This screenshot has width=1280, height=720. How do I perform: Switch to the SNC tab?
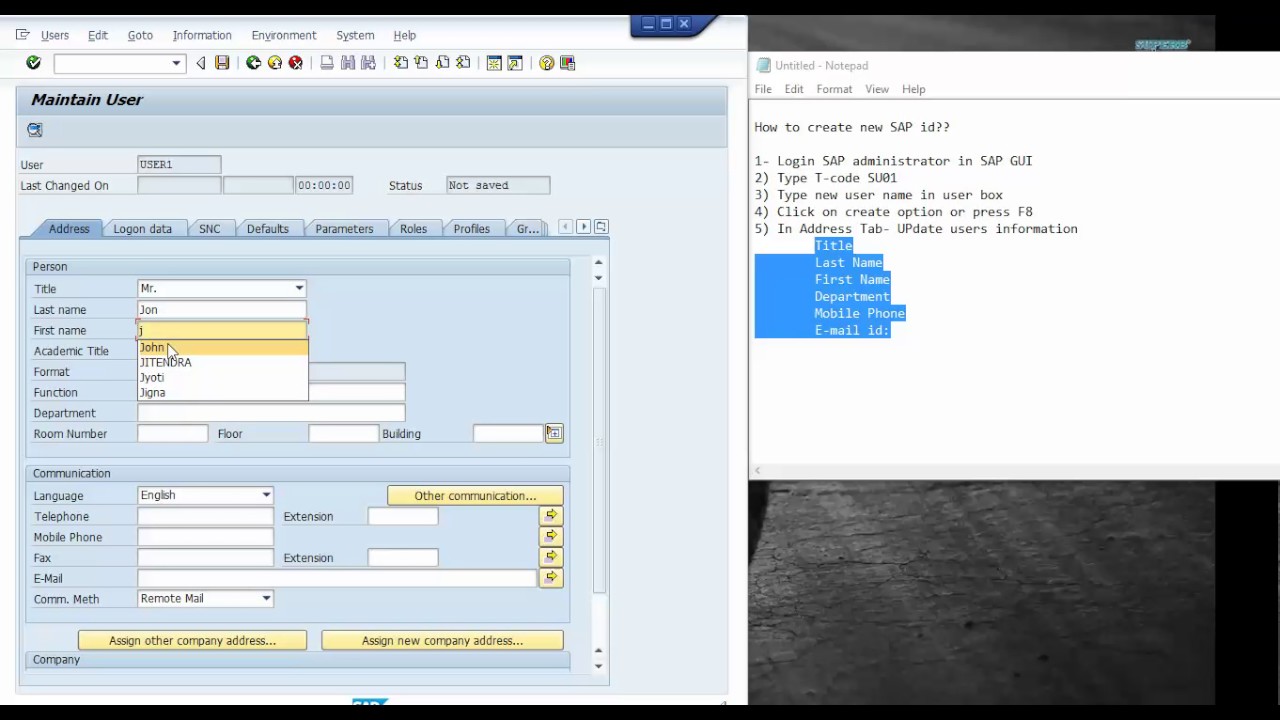(209, 229)
